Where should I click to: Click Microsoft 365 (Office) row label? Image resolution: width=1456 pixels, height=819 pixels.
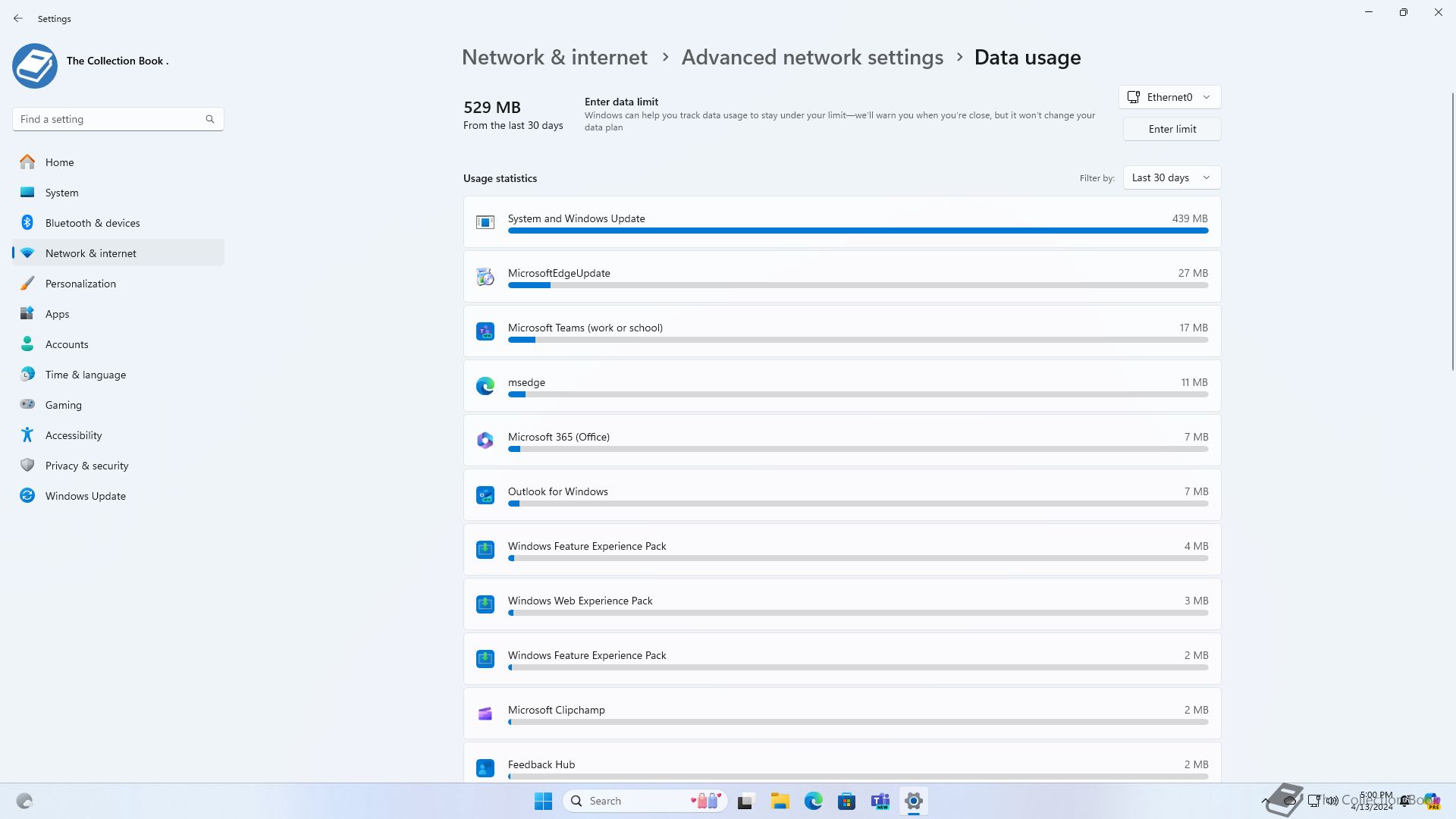pyautogui.click(x=559, y=437)
